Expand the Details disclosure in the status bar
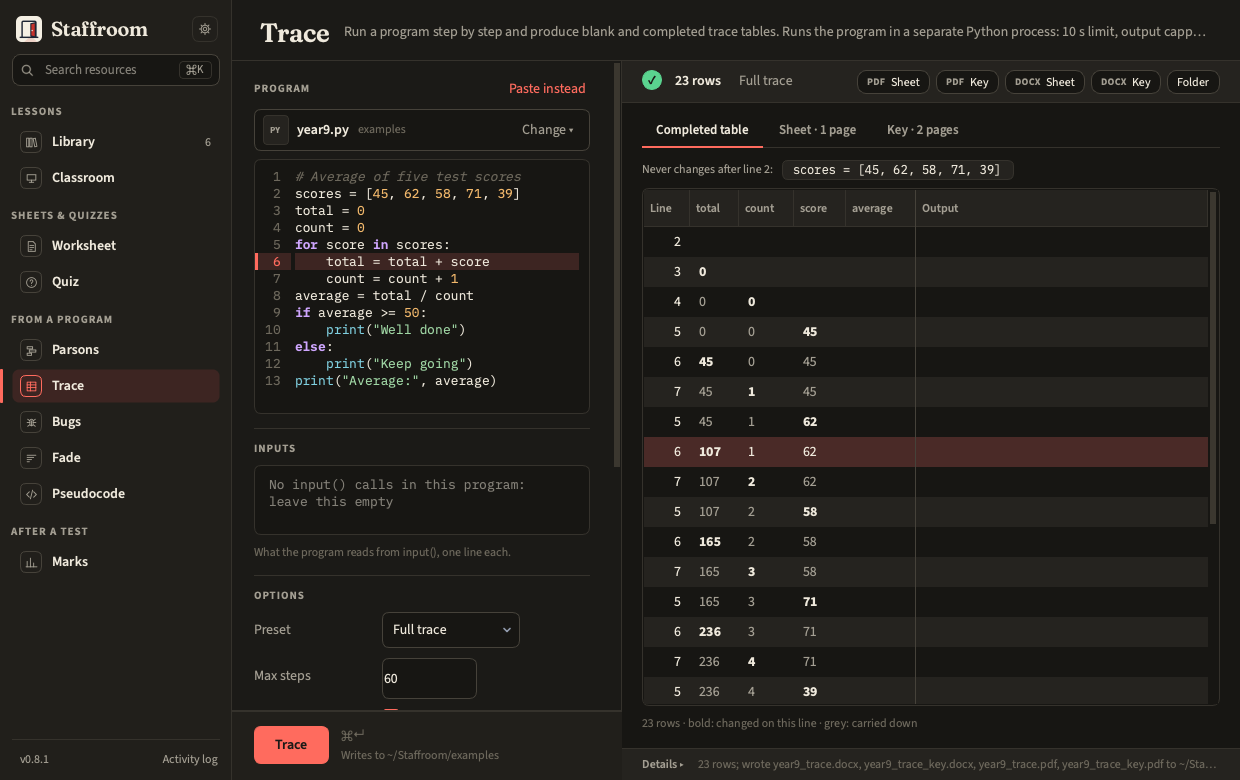The height and width of the screenshot is (780, 1240). coord(663,764)
